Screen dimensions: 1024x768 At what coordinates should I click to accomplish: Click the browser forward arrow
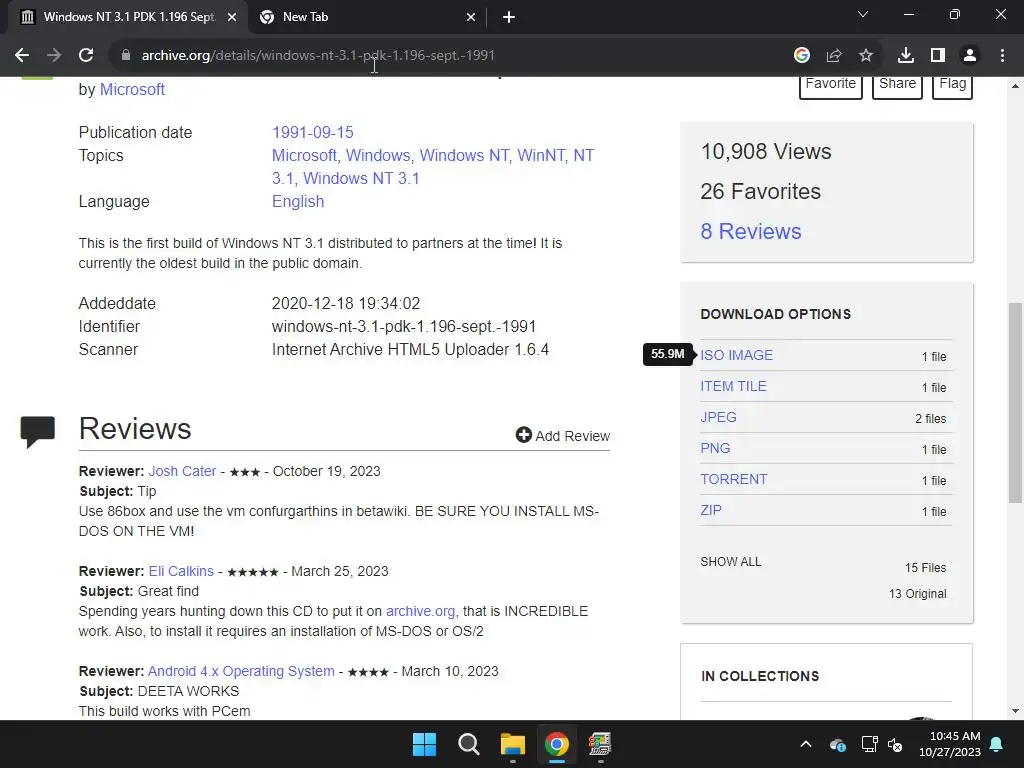pyautogui.click(x=54, y=56)
